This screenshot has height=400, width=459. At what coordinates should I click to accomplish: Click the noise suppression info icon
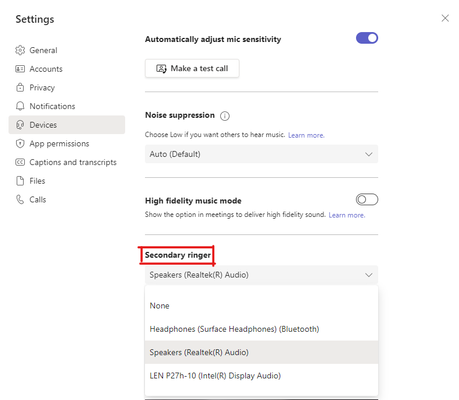[x=225, y=116]
